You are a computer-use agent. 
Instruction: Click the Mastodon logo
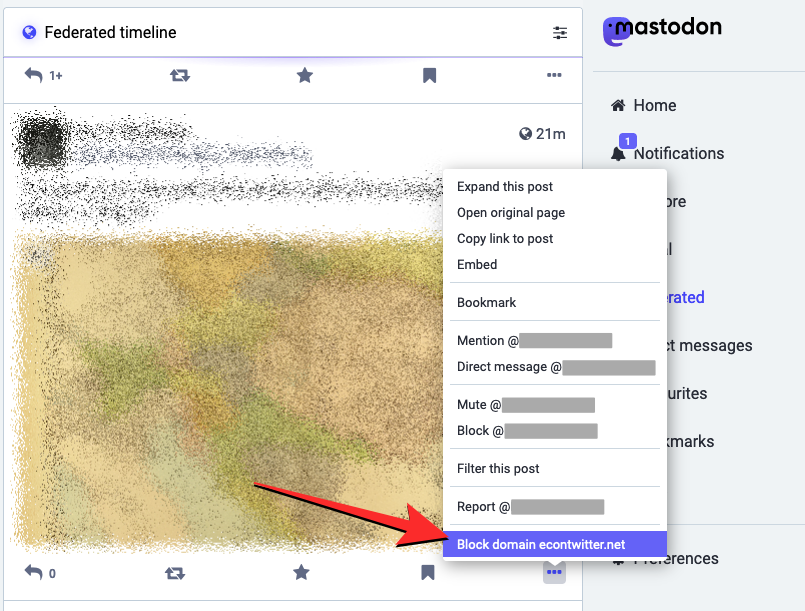(x=662, y=30)
